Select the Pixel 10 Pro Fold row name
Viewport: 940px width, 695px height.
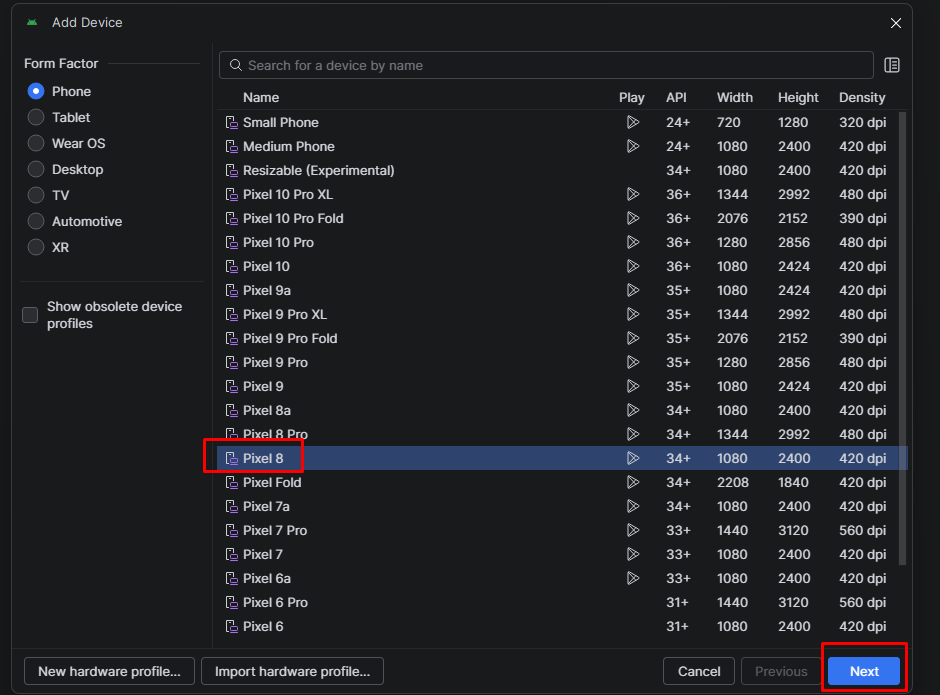(293, 218)
